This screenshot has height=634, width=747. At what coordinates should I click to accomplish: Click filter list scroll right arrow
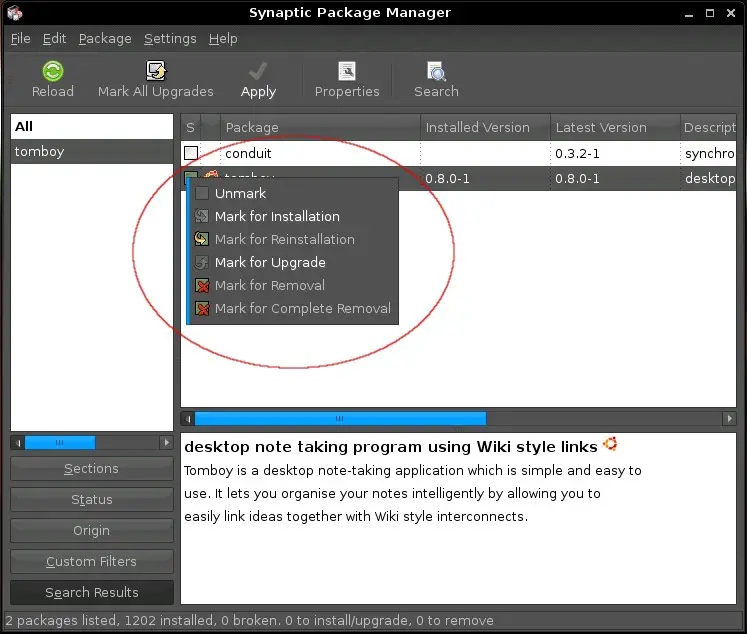point(166,443)
